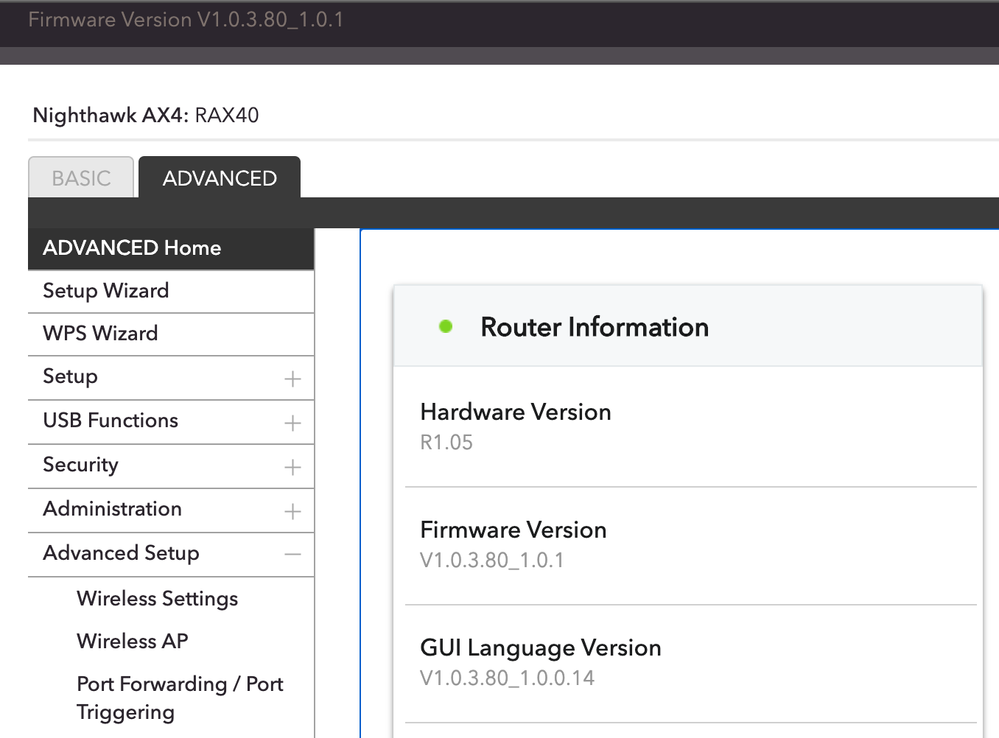The image size is (999, 738).
Task: Launch the Setup Wizard
Action: [x=171, y=291]
